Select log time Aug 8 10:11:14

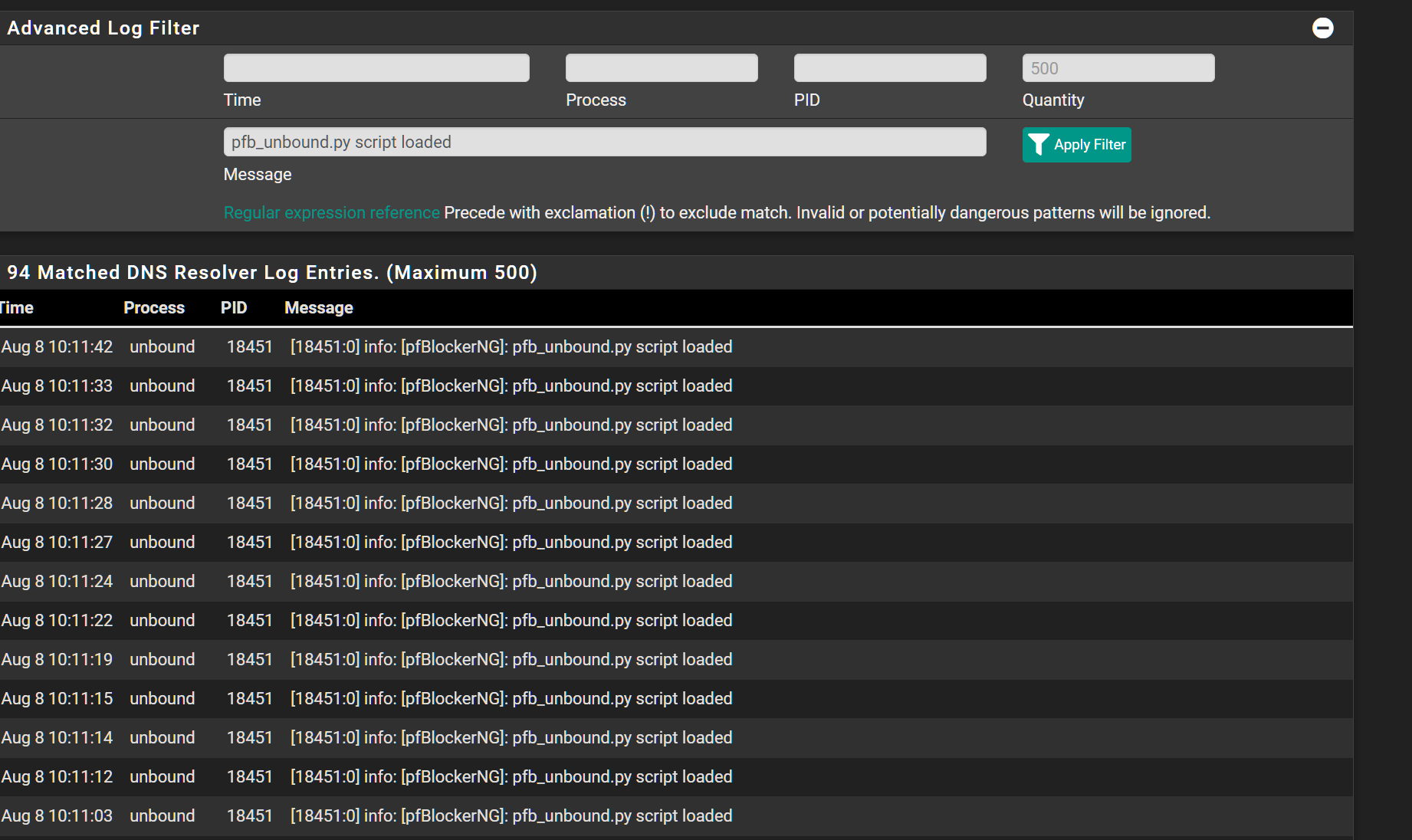click(x=57, y=738)
